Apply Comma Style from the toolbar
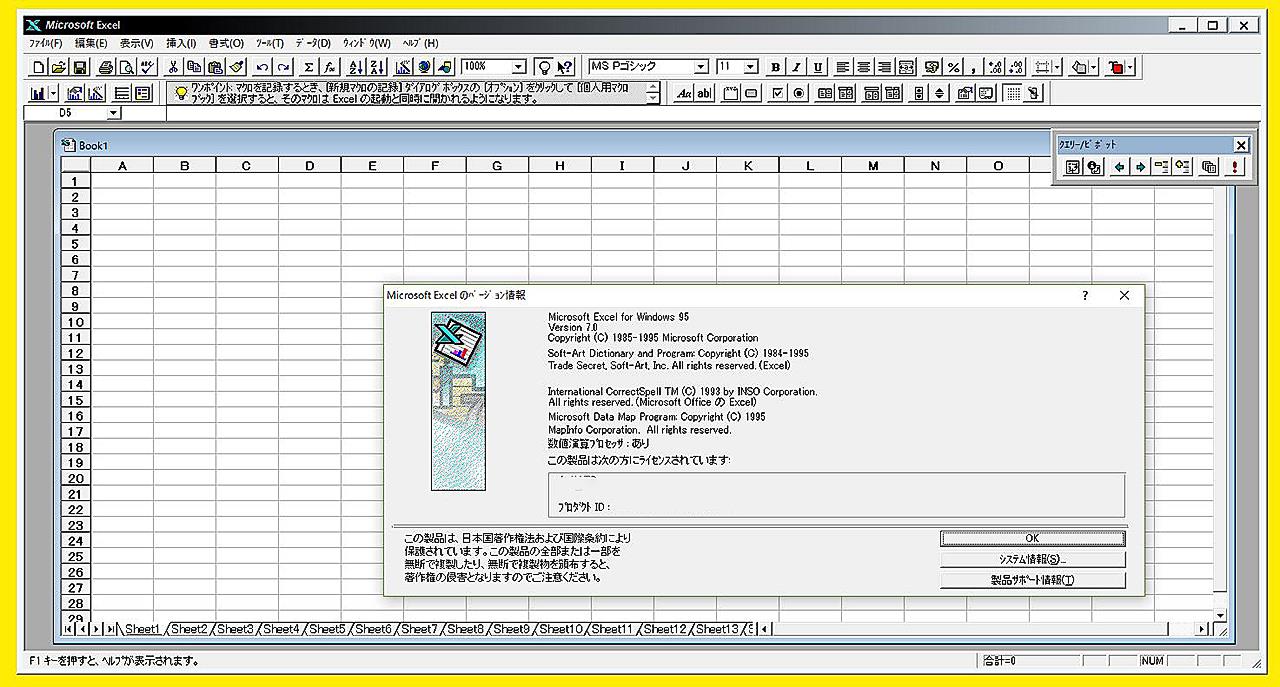The image size is (1280, 687). [x=973, y=67]
